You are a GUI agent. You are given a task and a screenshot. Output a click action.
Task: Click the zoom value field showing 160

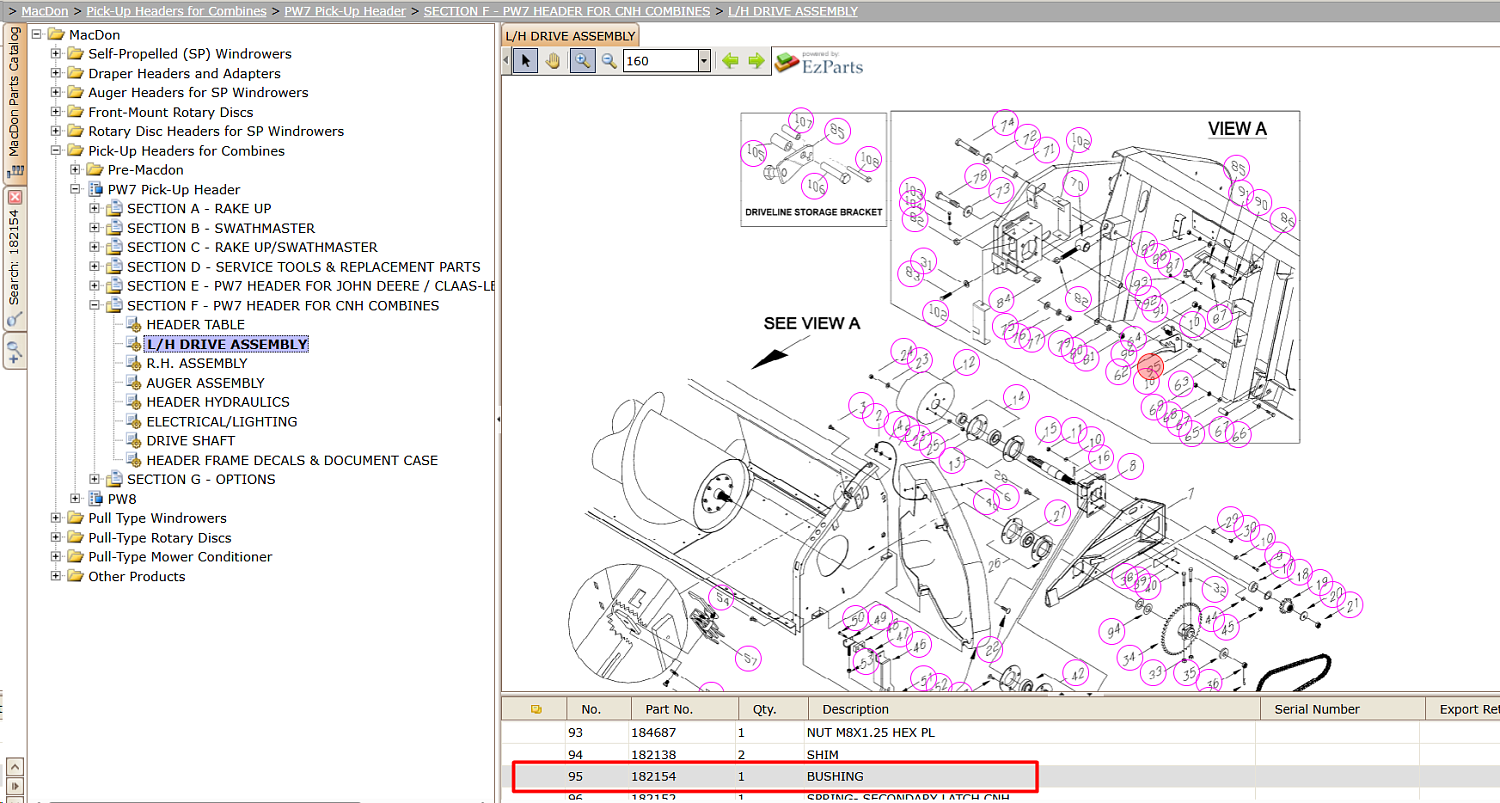click(660, 61)
